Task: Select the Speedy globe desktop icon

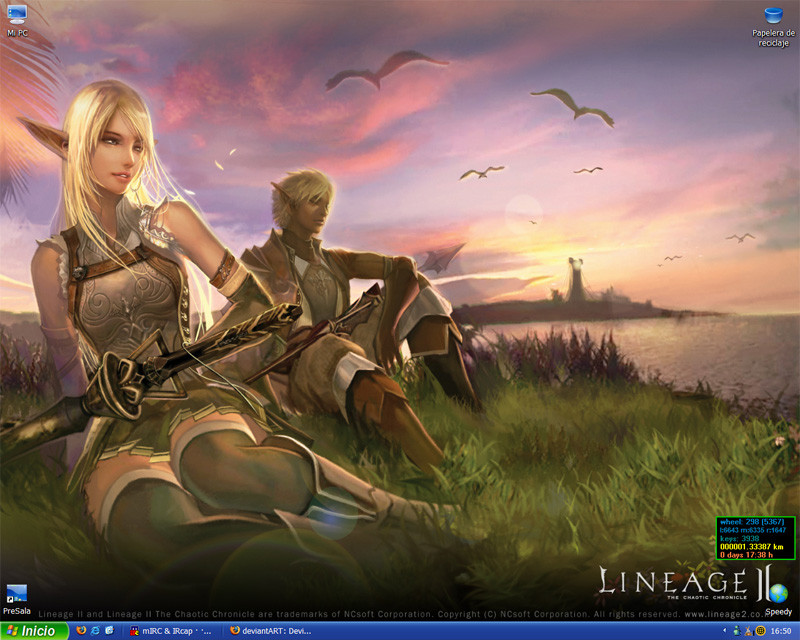Action: 779,600
